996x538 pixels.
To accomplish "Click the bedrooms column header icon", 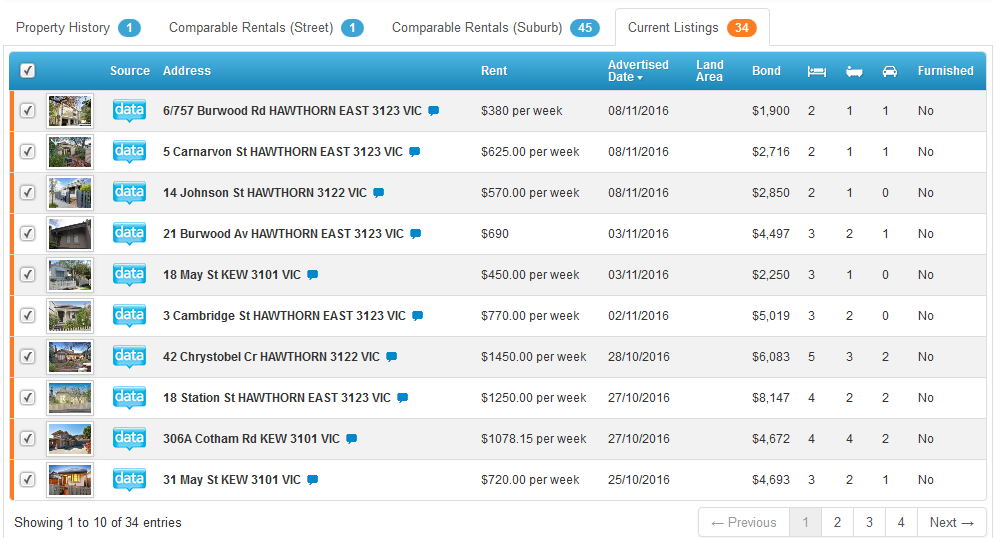I will [x=817, y=71].
